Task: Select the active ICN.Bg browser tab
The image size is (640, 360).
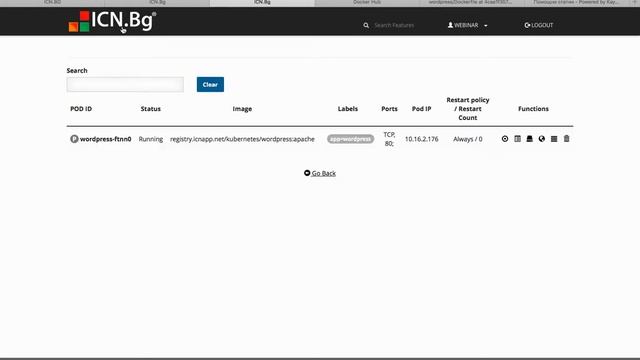Action: tap(262, 2)
